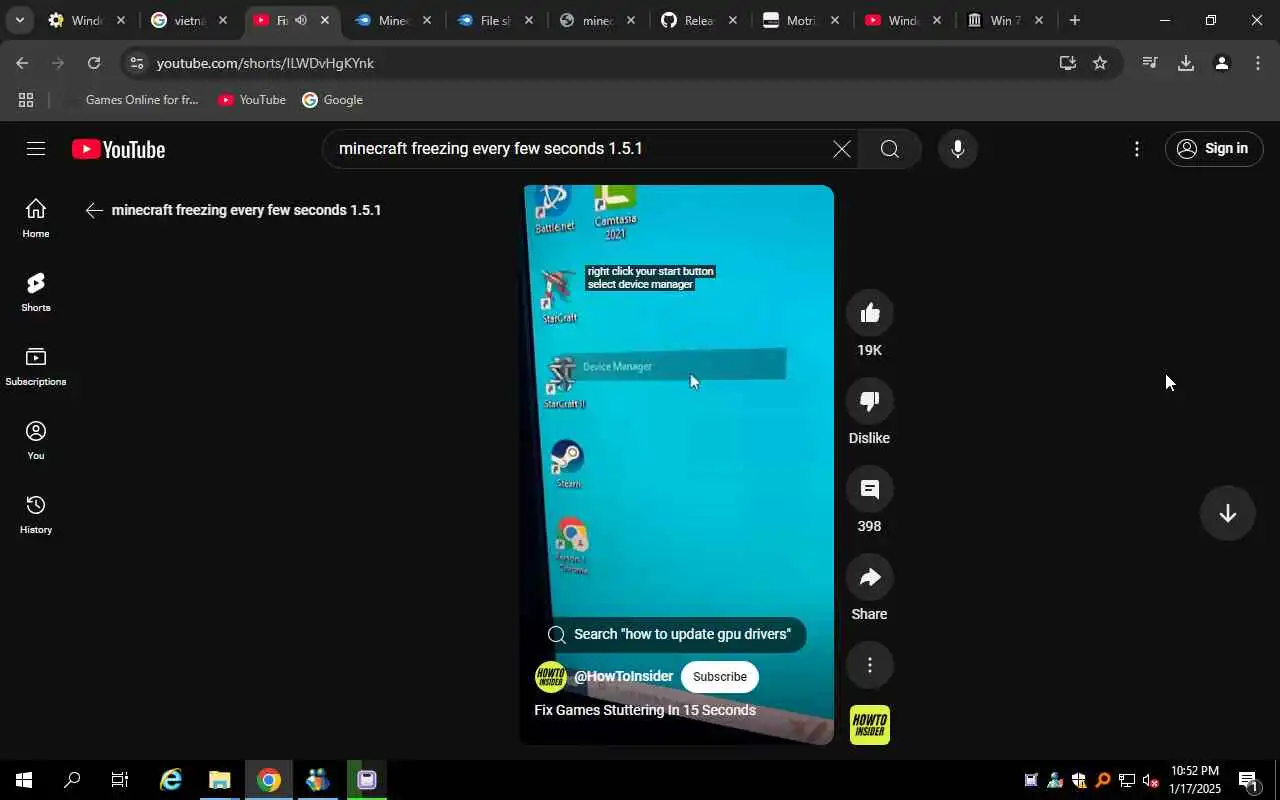Click the YouTube search magnifier button
The image size is (1280, 800).
point(890,149)
